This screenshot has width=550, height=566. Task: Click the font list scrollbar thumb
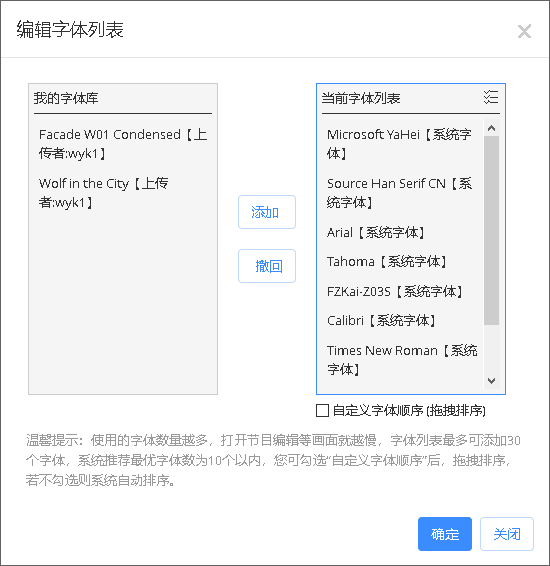491,230
